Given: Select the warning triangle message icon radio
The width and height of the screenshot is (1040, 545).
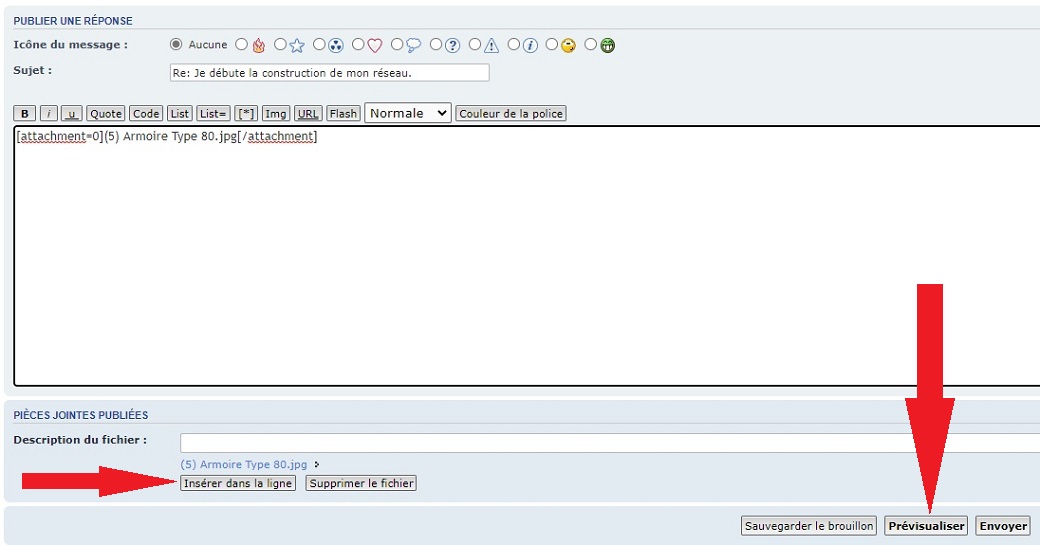Looking at the screenshot, I should point(475,45).
